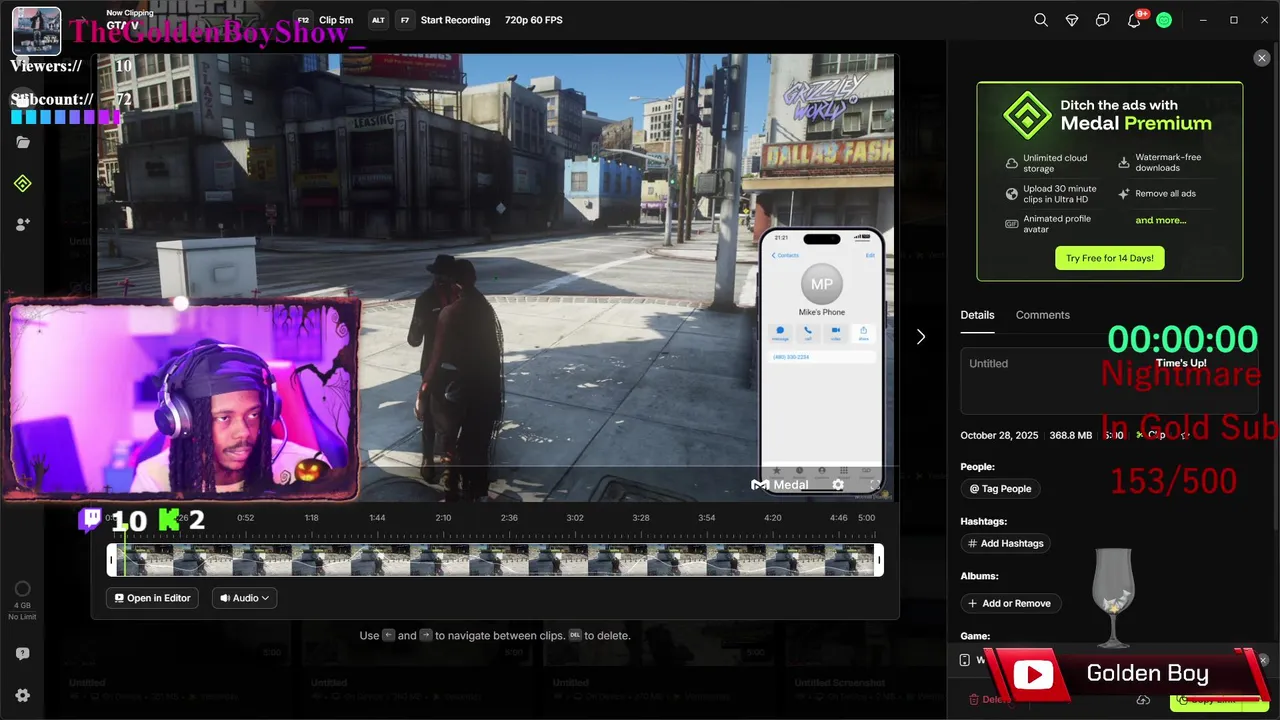Click 'October 28, 2025' date text
The image size is (1280, 720).
point(999,436)
